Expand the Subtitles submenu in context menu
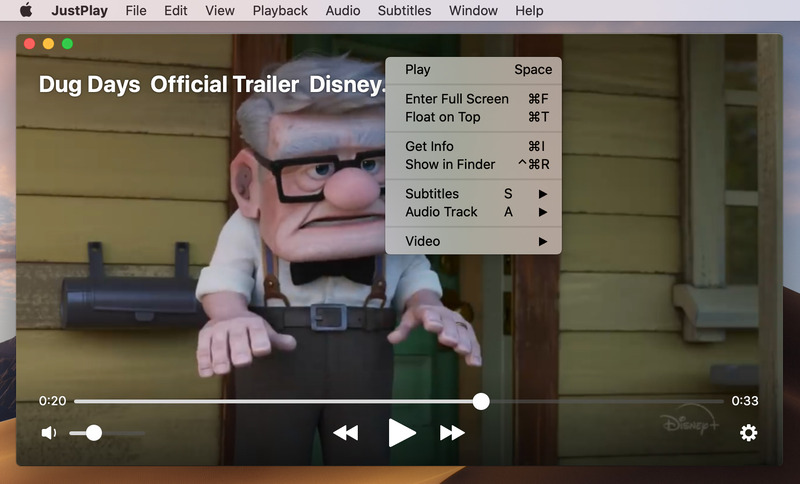The width and height of the screenshot is (800, 484). pos(473,193)
